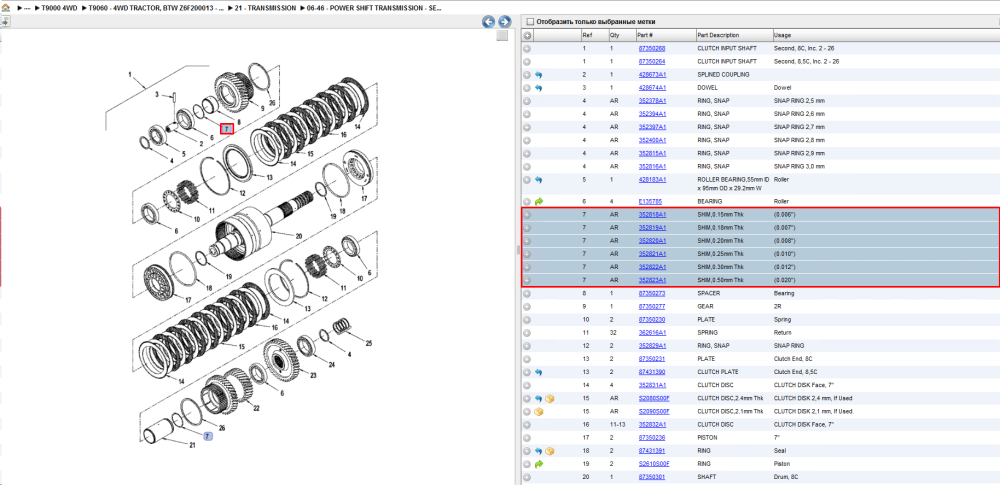Viewport: 1000px width, 485px height.
Task: Click green arrow on RING S2610S00F row
Action: click(x=539, y=464)
